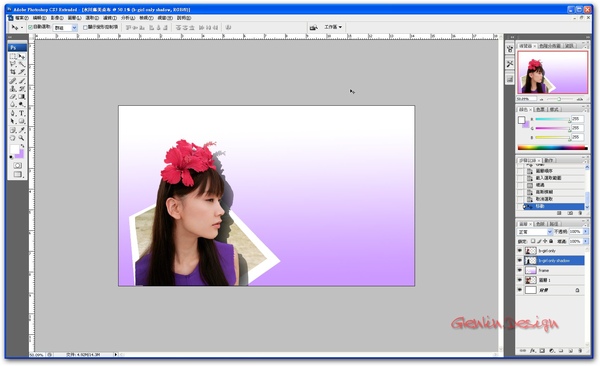
Task: Select the Move tool in toolbox
Action: click(22, 57)
